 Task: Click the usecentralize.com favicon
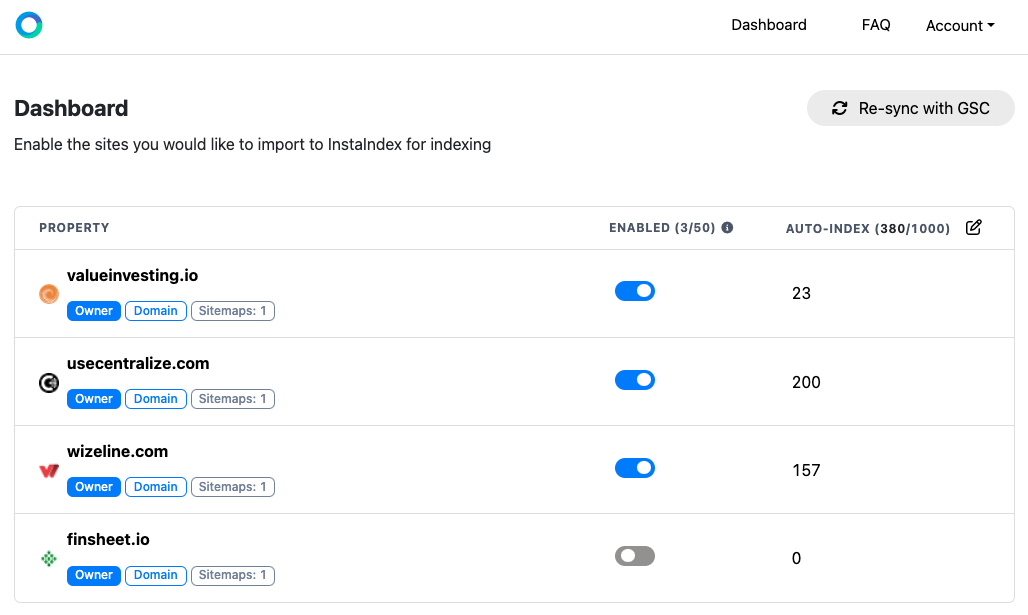pos(49,382)
